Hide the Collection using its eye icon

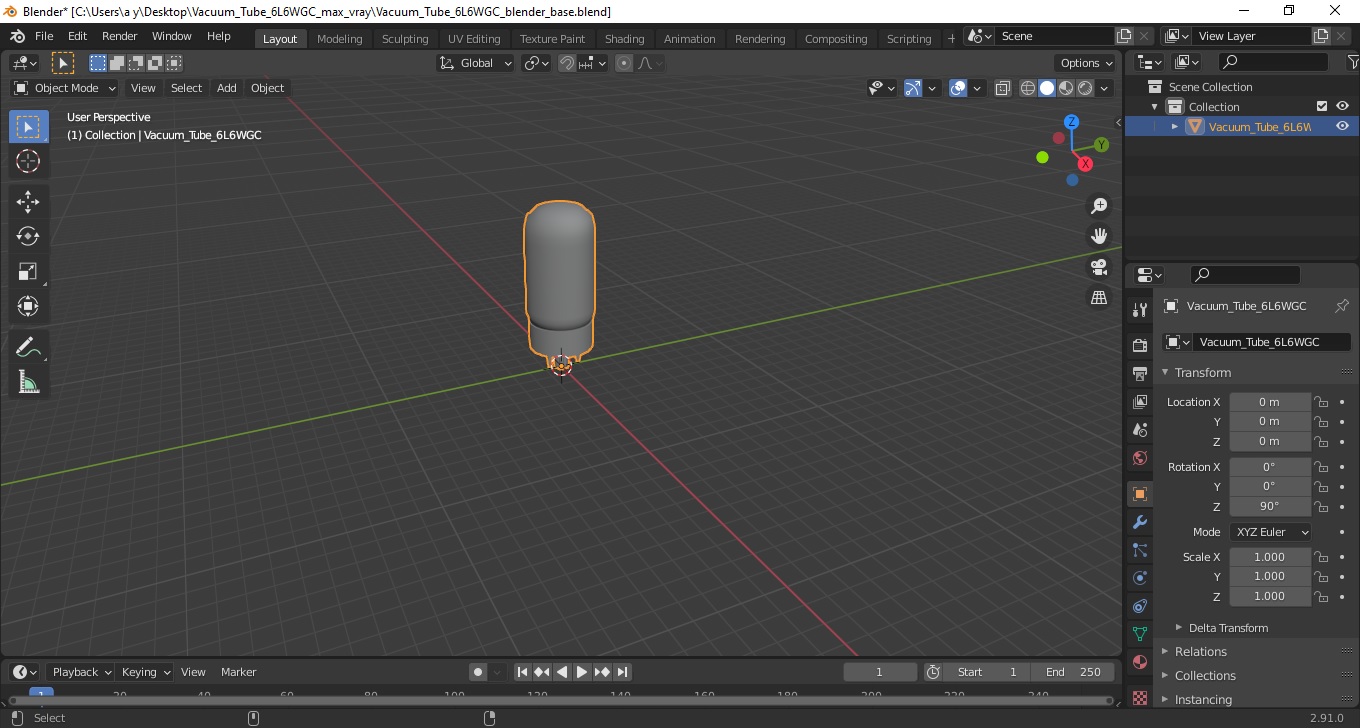pos(1343,106)
